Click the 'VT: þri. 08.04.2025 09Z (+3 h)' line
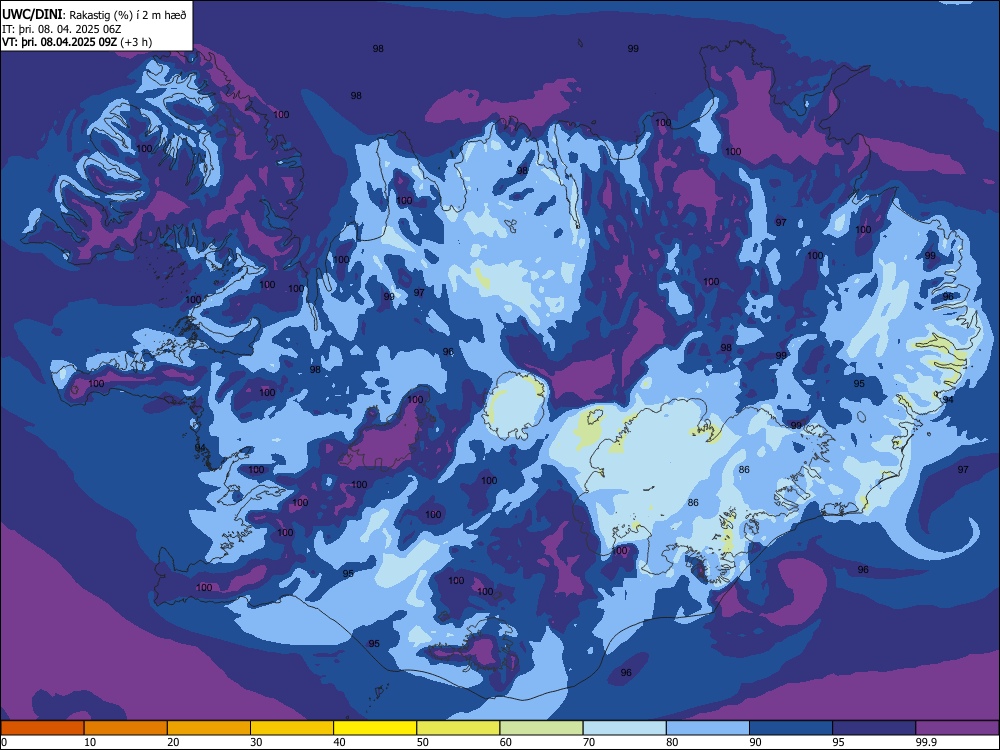Image resolution: width=1000 pixels, height=750 pixels. pos(77,42)
